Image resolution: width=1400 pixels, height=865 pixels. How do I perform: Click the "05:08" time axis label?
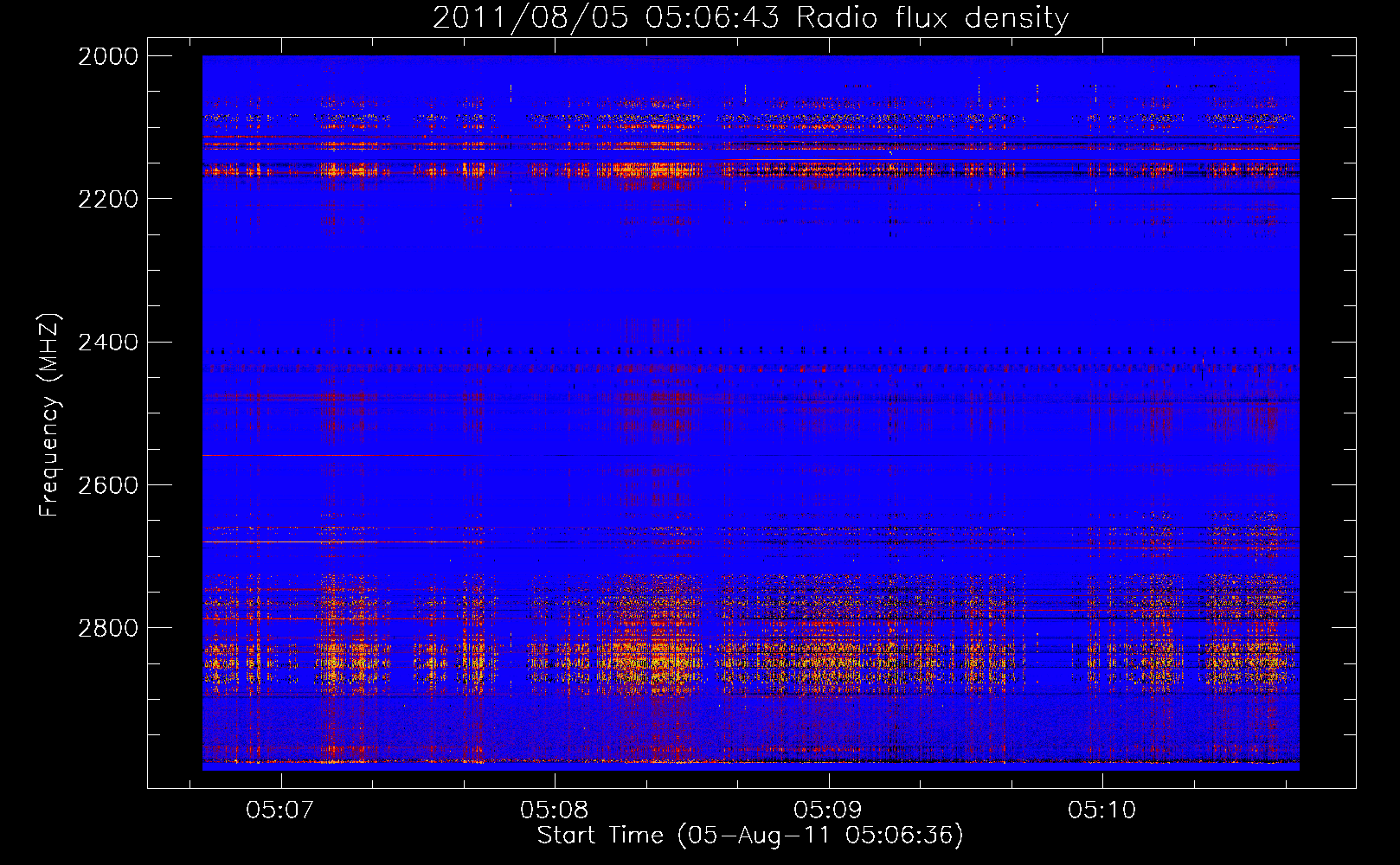554,811
